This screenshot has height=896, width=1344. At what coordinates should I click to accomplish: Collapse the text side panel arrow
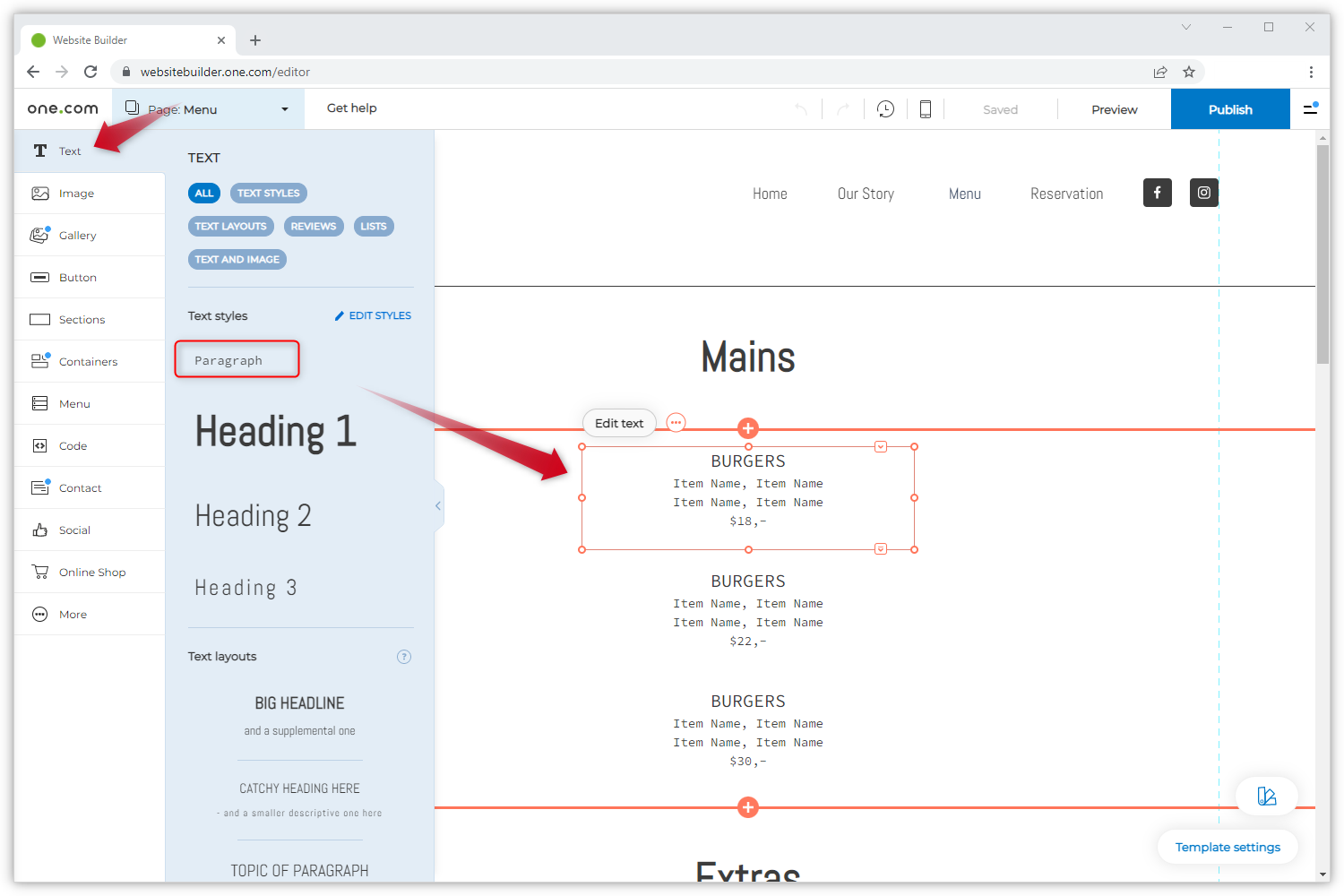click(438, 506)
